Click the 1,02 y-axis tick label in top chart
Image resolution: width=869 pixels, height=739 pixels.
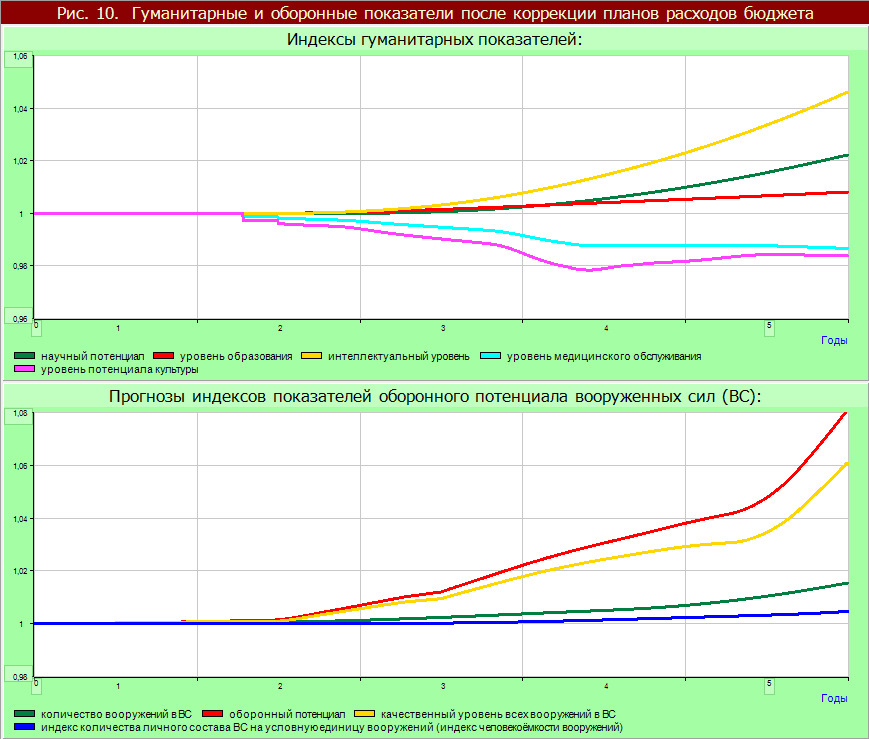pos(20,161)
